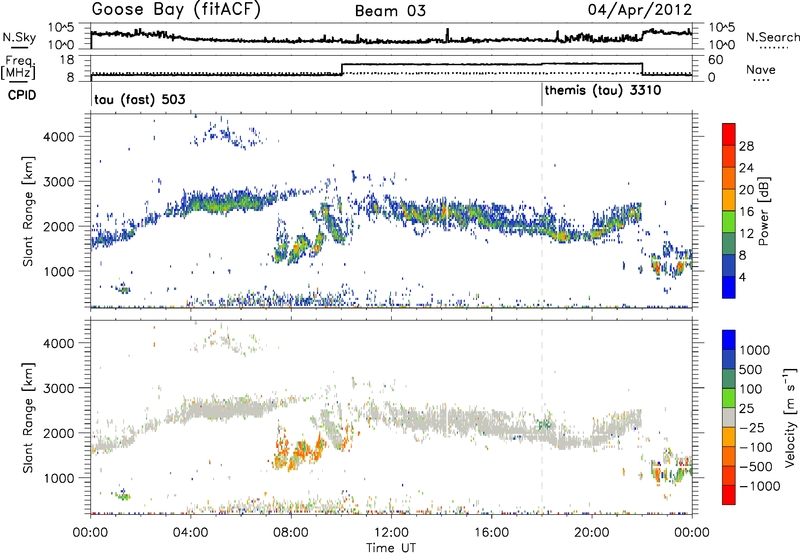800x554 pixels.
Task: Click the dashed 18:00 line in power panel
Action: click(x=542, y=209)
